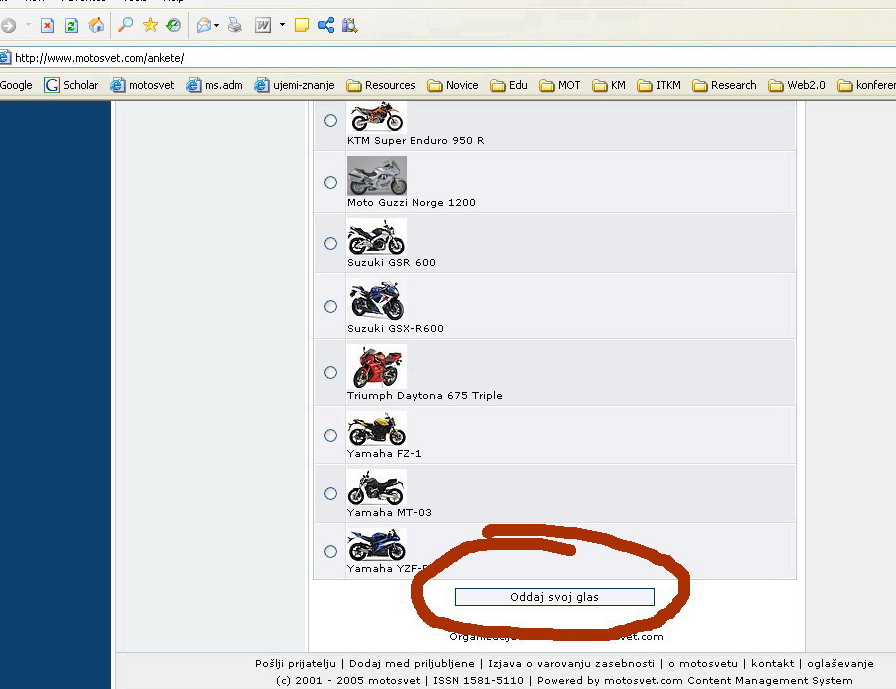896x689 pixels.
Task: Open the Resources bookmark folder
Action: pos(381,85)
